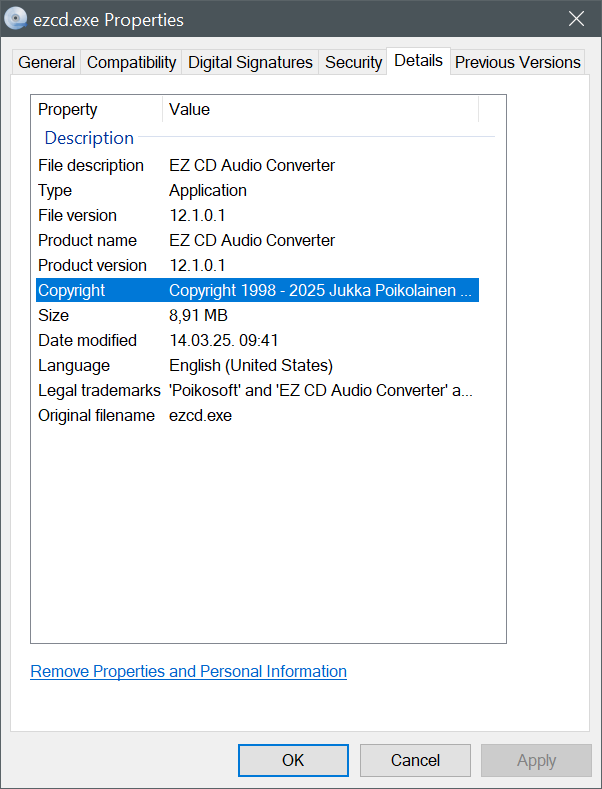Click value 'English (United States)'
The height and width of the screenshot is (789, 602).
coord(251,365)
